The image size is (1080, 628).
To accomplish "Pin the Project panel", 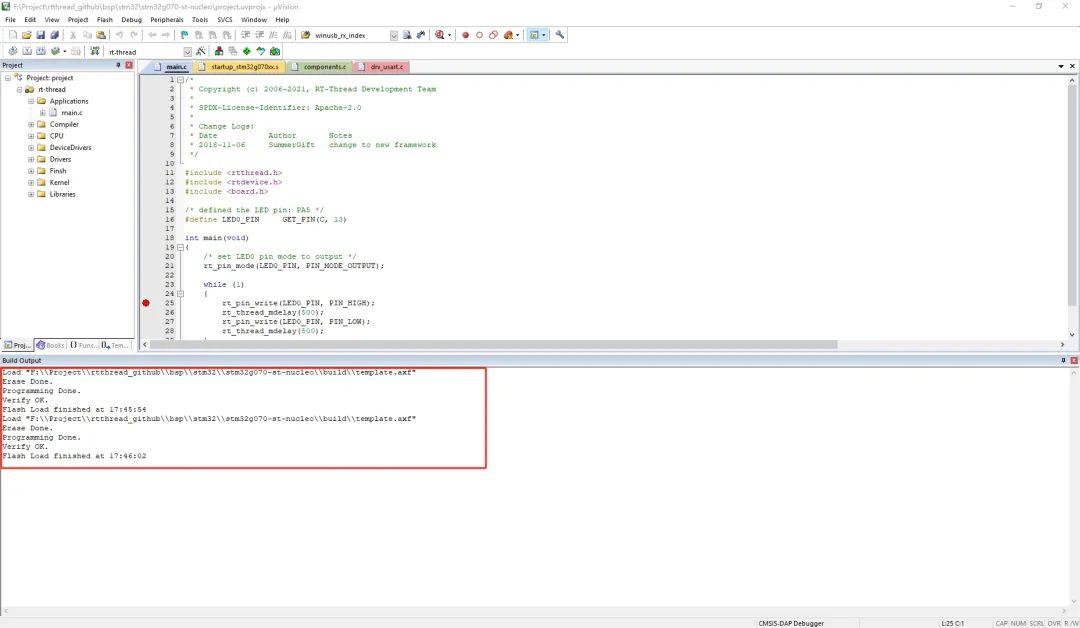I will click(x=118, y=65).
